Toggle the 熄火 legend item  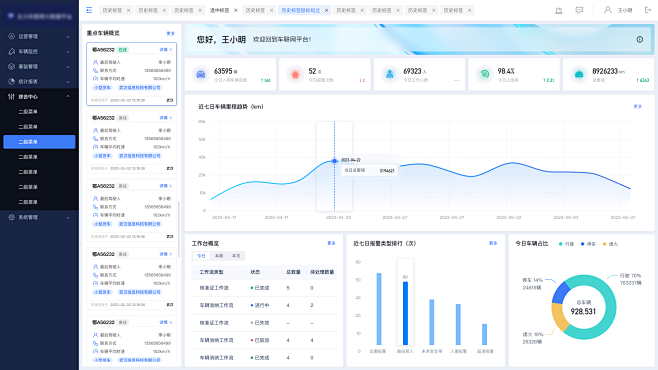click(610, 244)
